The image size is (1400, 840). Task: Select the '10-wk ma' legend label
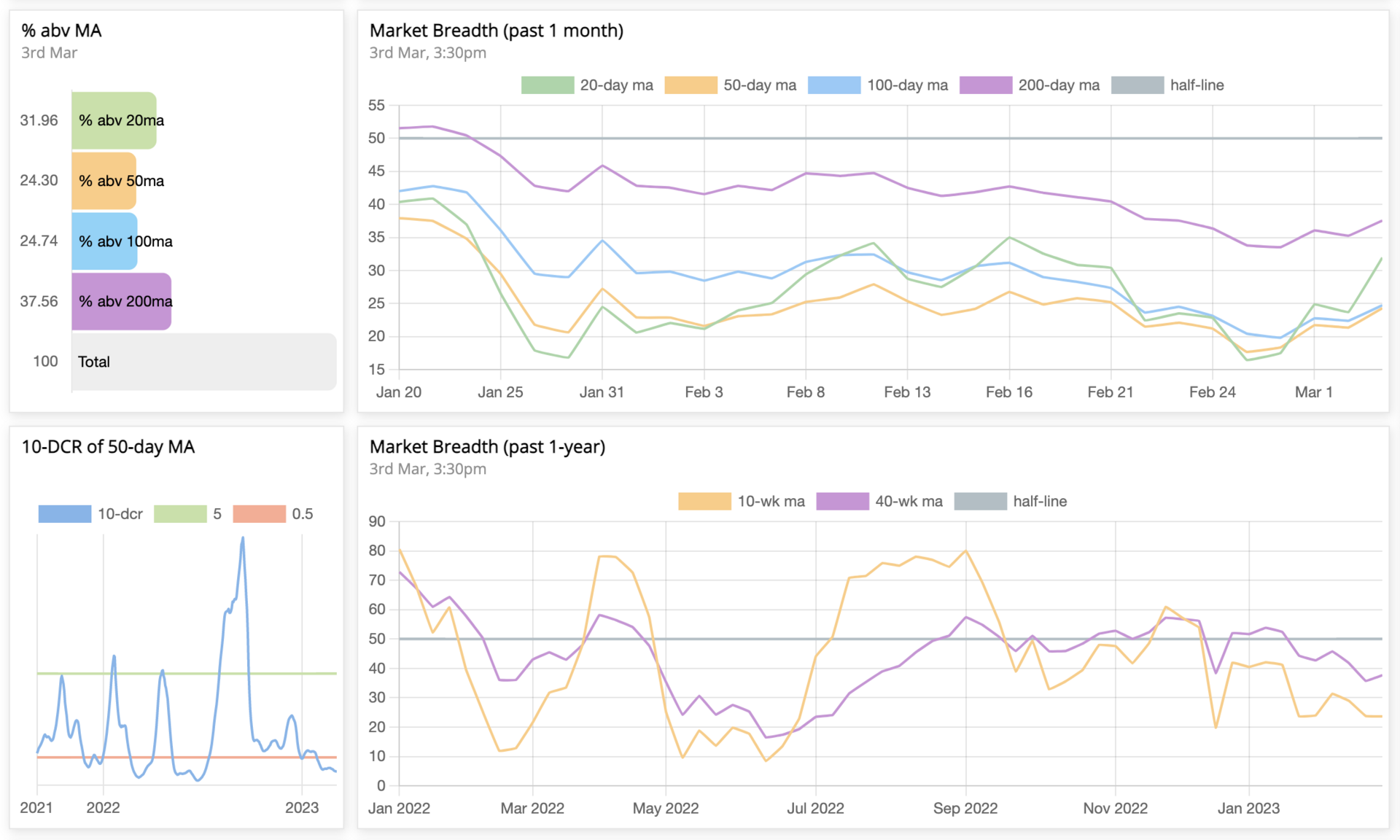tap(771, 502)
